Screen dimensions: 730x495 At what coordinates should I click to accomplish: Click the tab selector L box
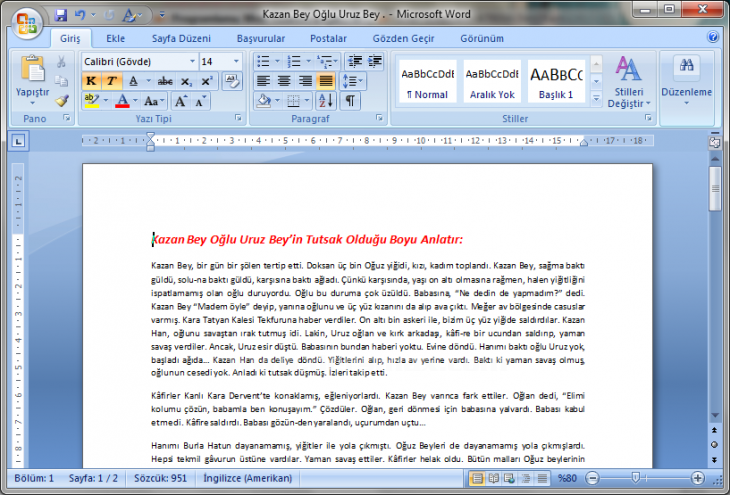pos(18,141)
